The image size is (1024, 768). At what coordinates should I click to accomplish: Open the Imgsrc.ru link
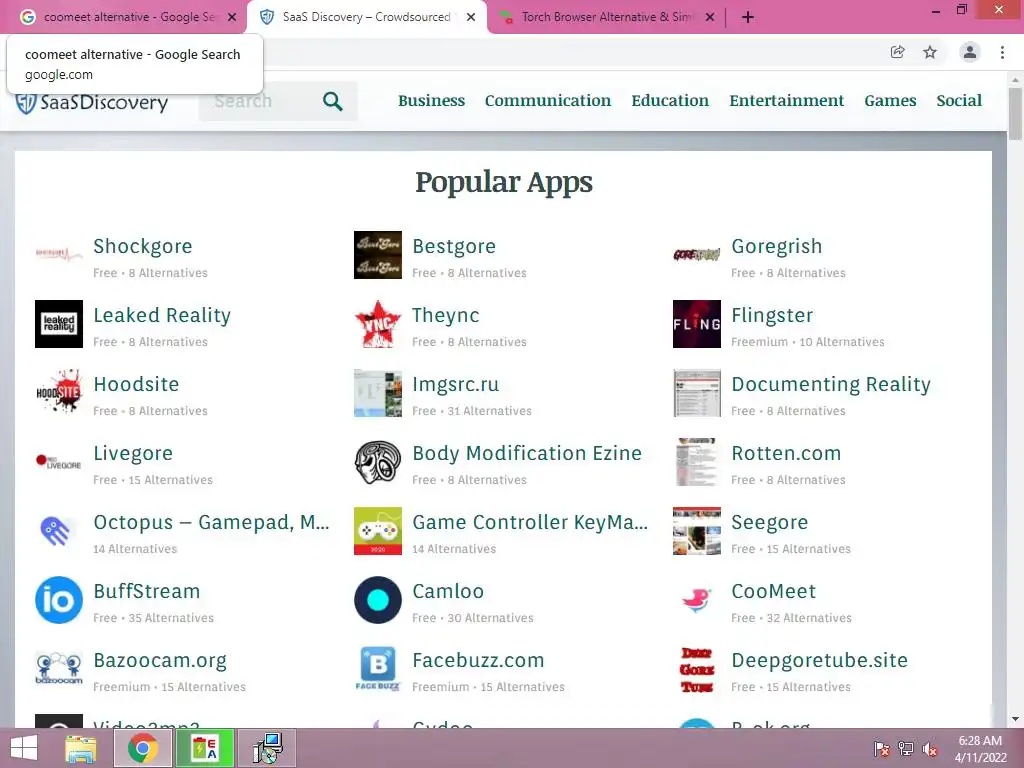[456, 385]
